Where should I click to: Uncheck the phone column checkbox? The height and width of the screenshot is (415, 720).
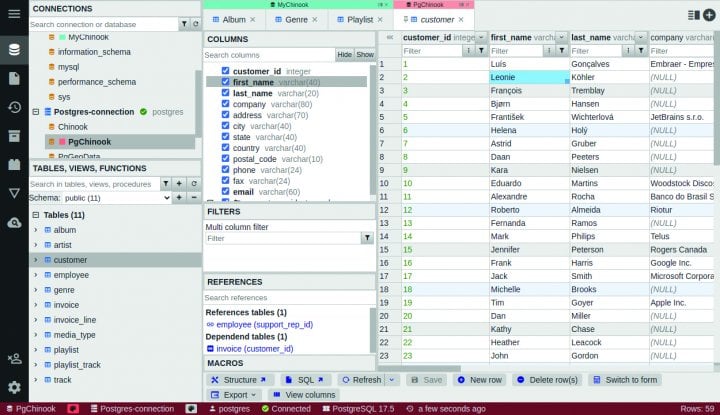(x=225, y=169)
